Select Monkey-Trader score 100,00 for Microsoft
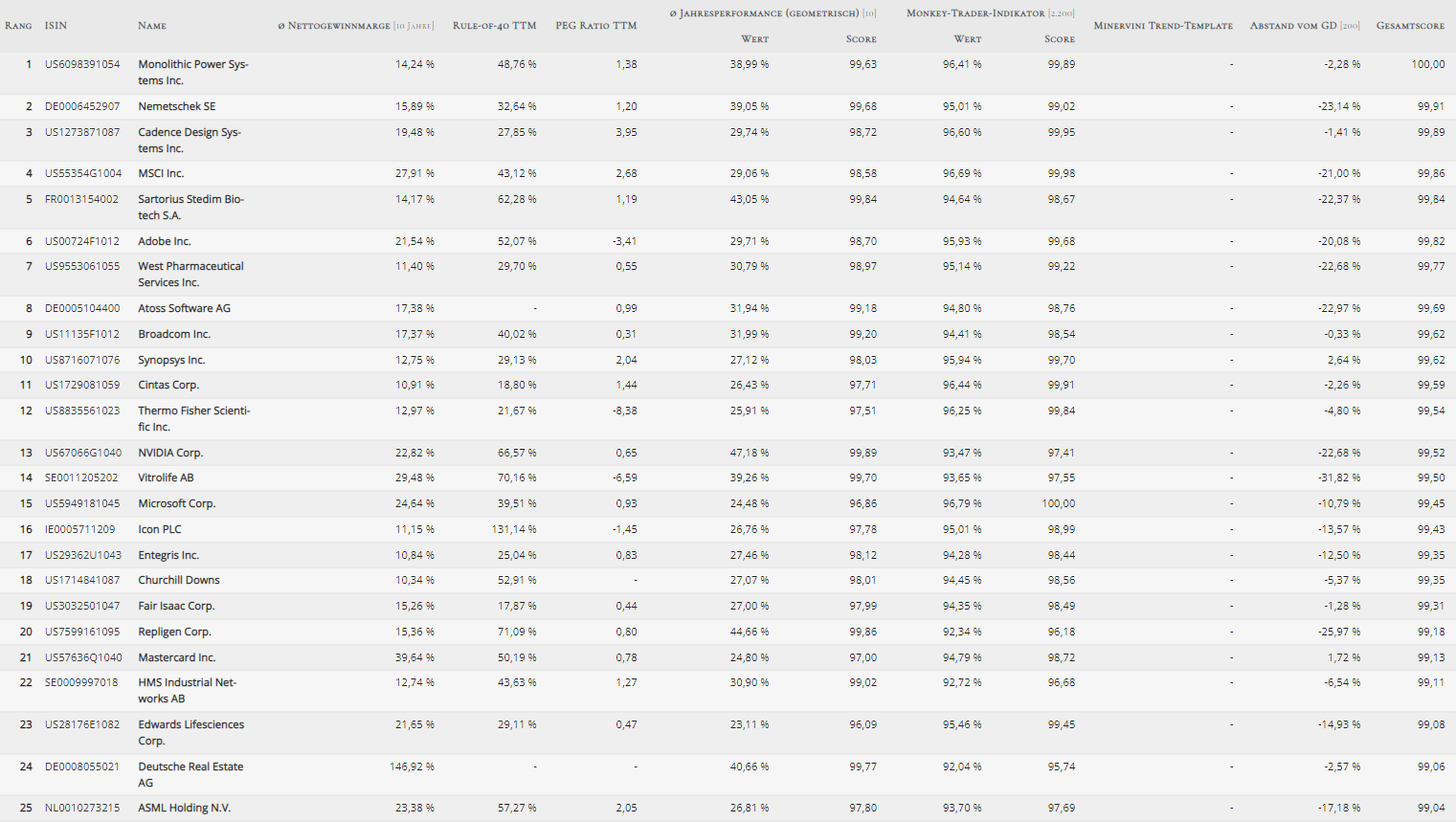 [x=1059, y=503]
